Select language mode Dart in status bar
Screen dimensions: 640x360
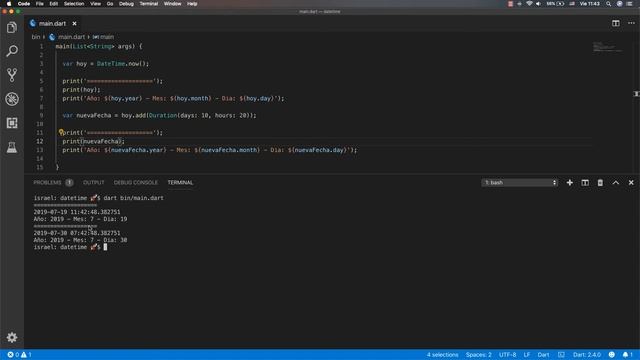click(543, 355)
